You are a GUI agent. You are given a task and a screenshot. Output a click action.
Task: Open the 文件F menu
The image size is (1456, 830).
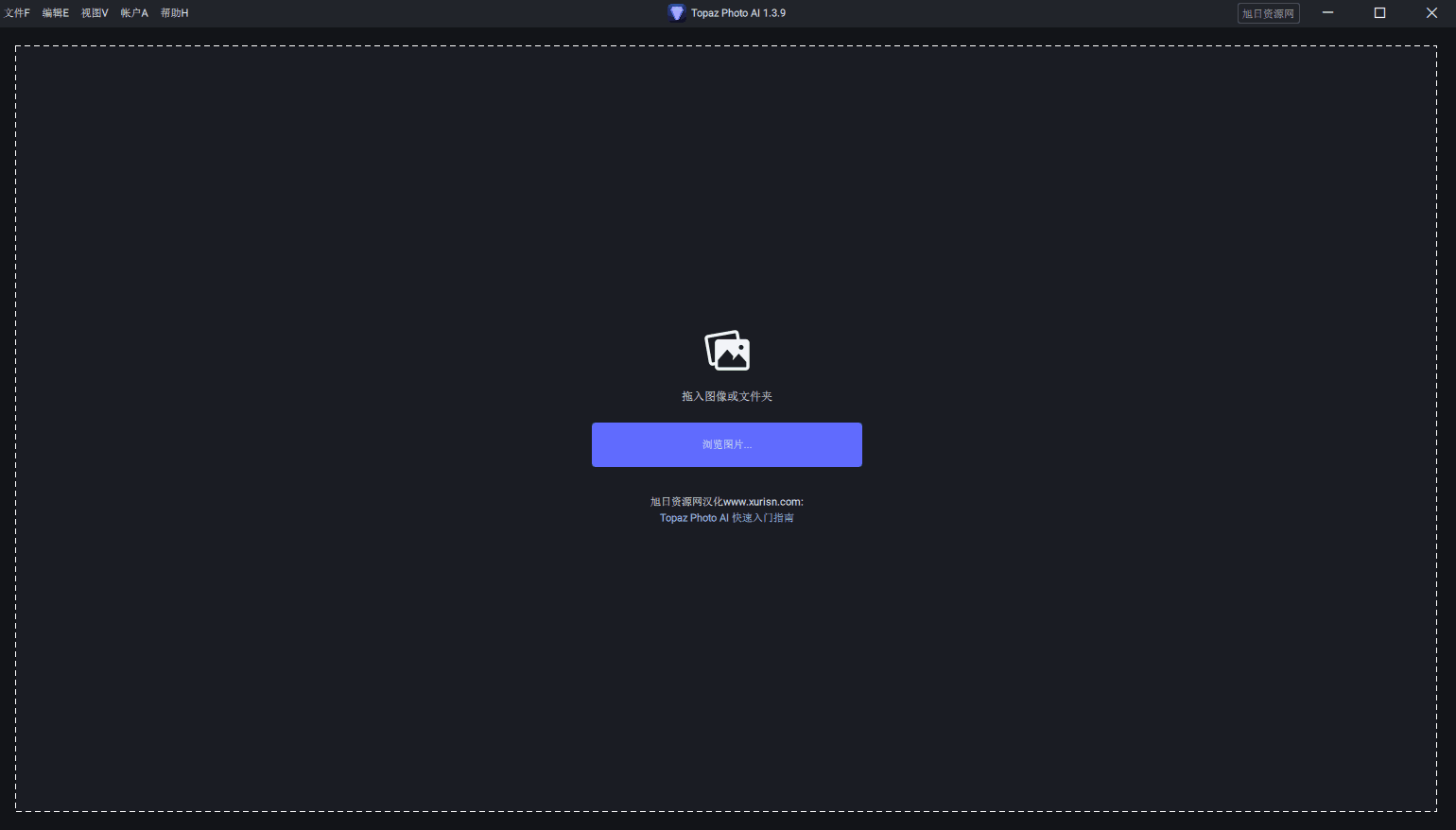(17, 13)
